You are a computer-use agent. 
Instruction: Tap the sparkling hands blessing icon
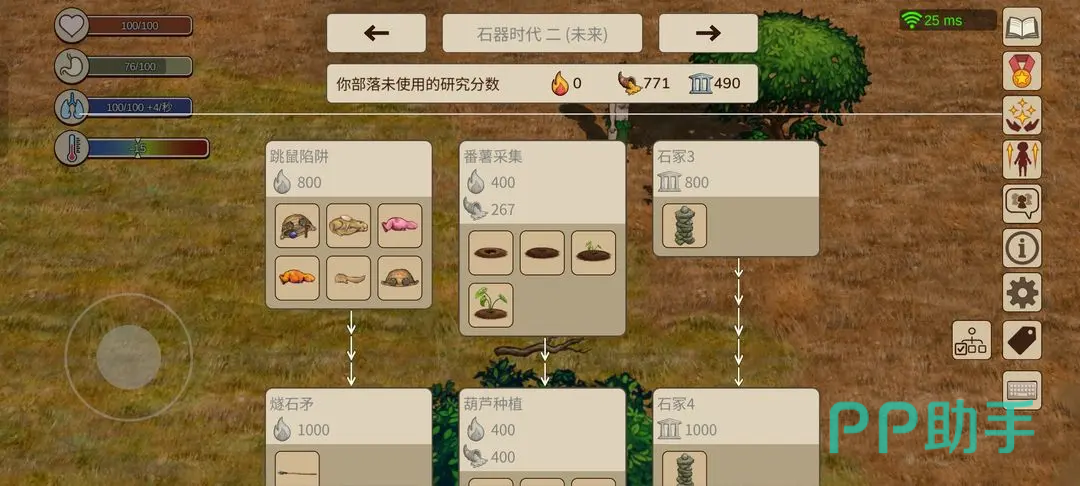1021,115
